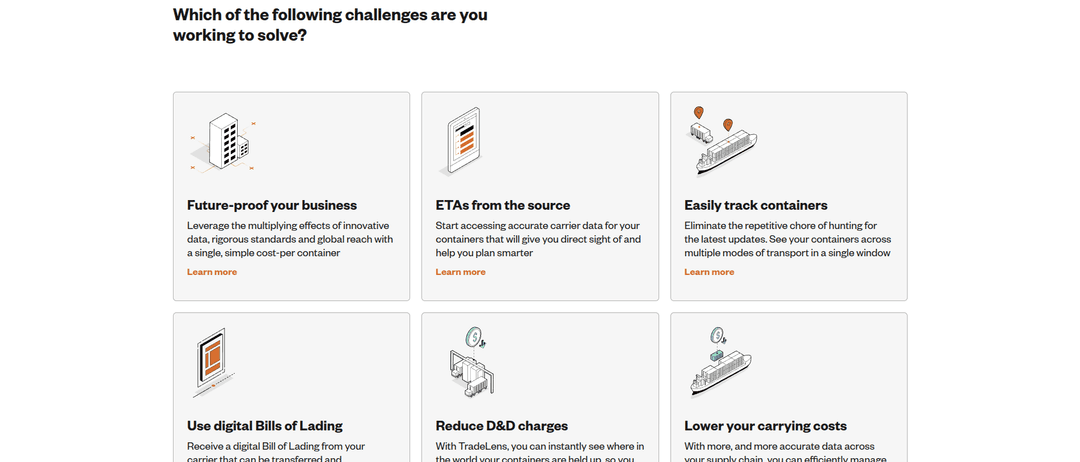Click the office building illustration icon
1080x462 pixels.
coord(222,143)
